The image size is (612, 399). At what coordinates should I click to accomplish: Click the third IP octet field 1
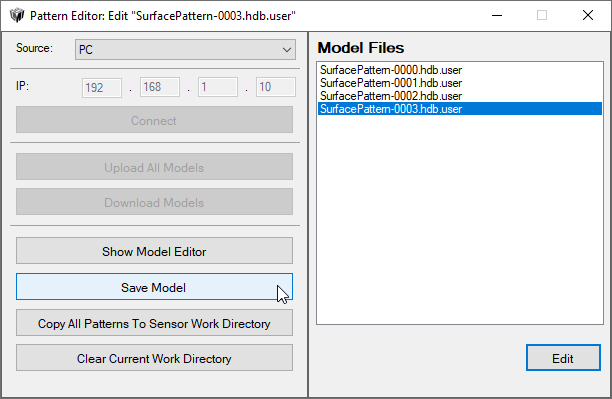tap(218, 87)
